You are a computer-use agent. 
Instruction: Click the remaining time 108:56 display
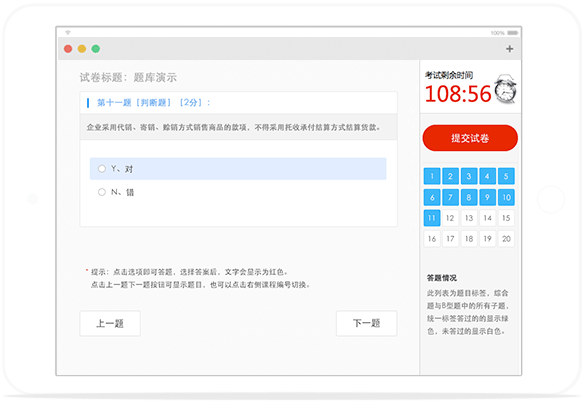pyautogui.click(x=458, y=94)
